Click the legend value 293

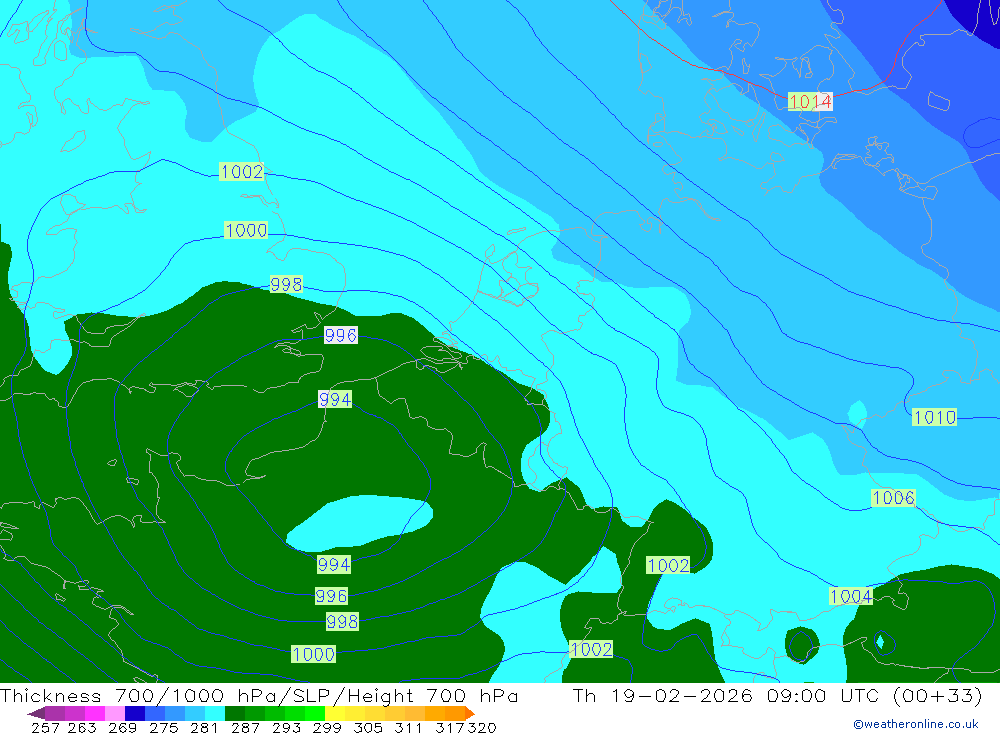pos(286,727)
